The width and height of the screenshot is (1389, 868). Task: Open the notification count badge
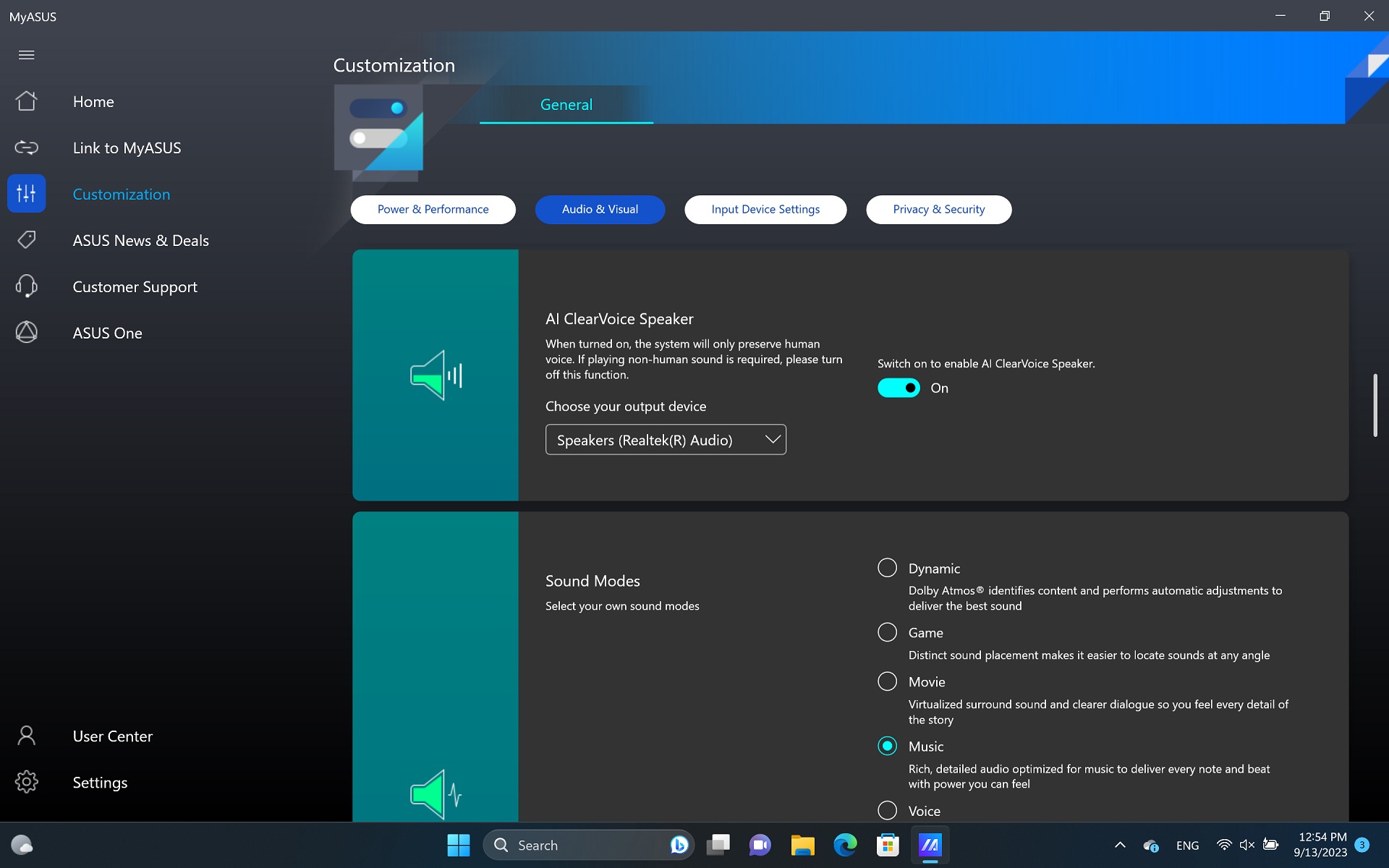tap(1362, 845)
